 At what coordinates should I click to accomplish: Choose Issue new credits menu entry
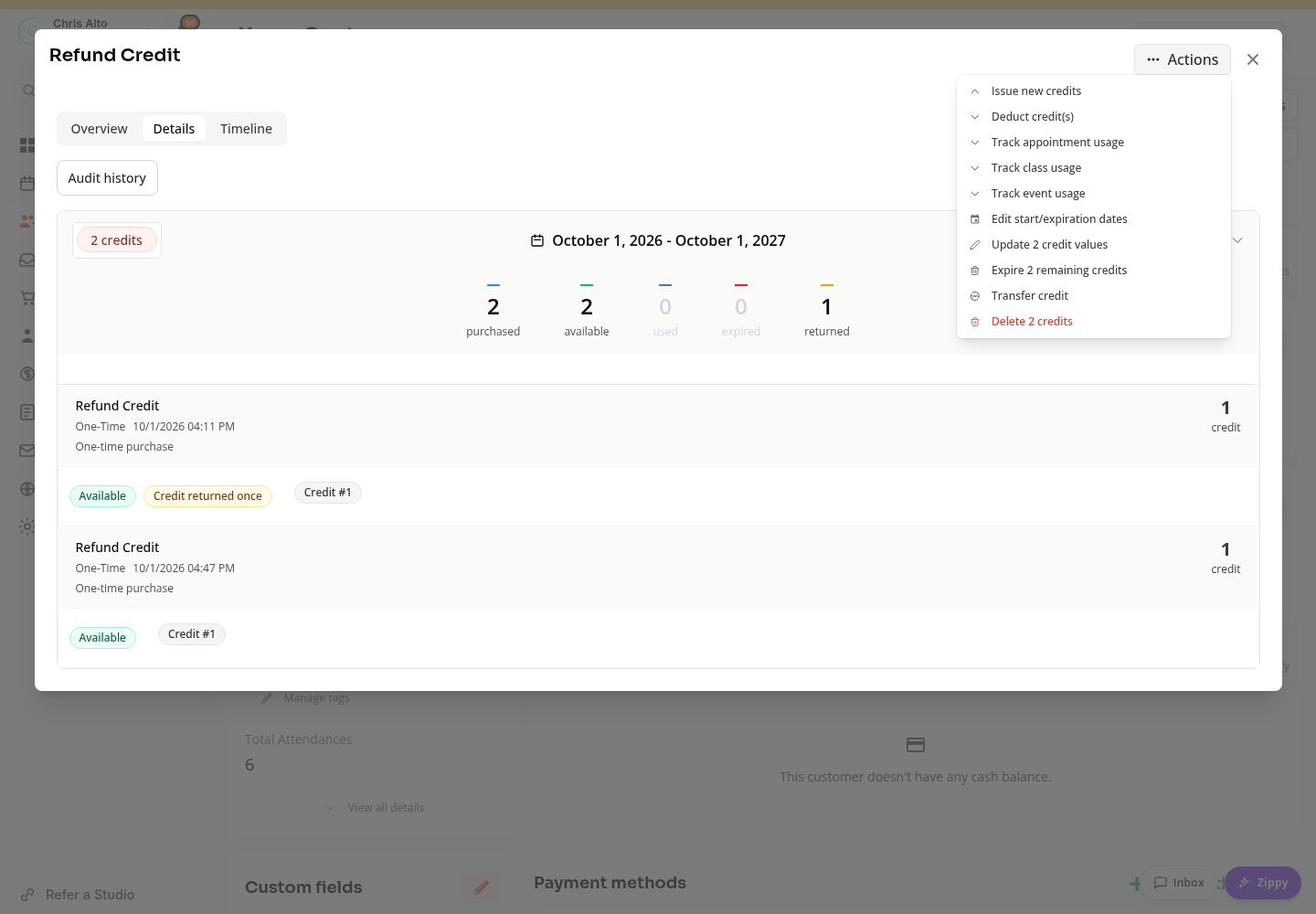1093,91
